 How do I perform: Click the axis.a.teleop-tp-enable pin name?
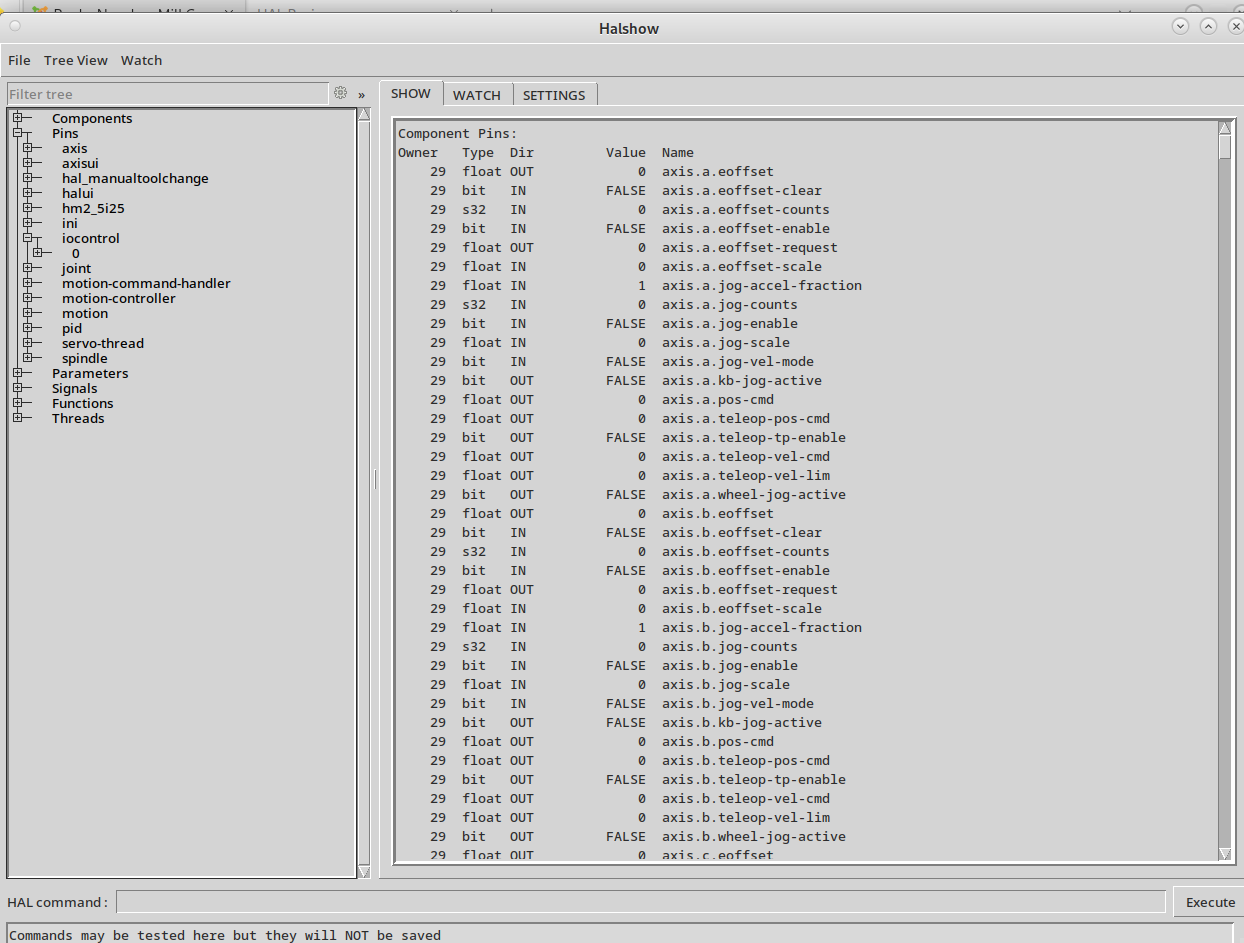tap(754, 437)
